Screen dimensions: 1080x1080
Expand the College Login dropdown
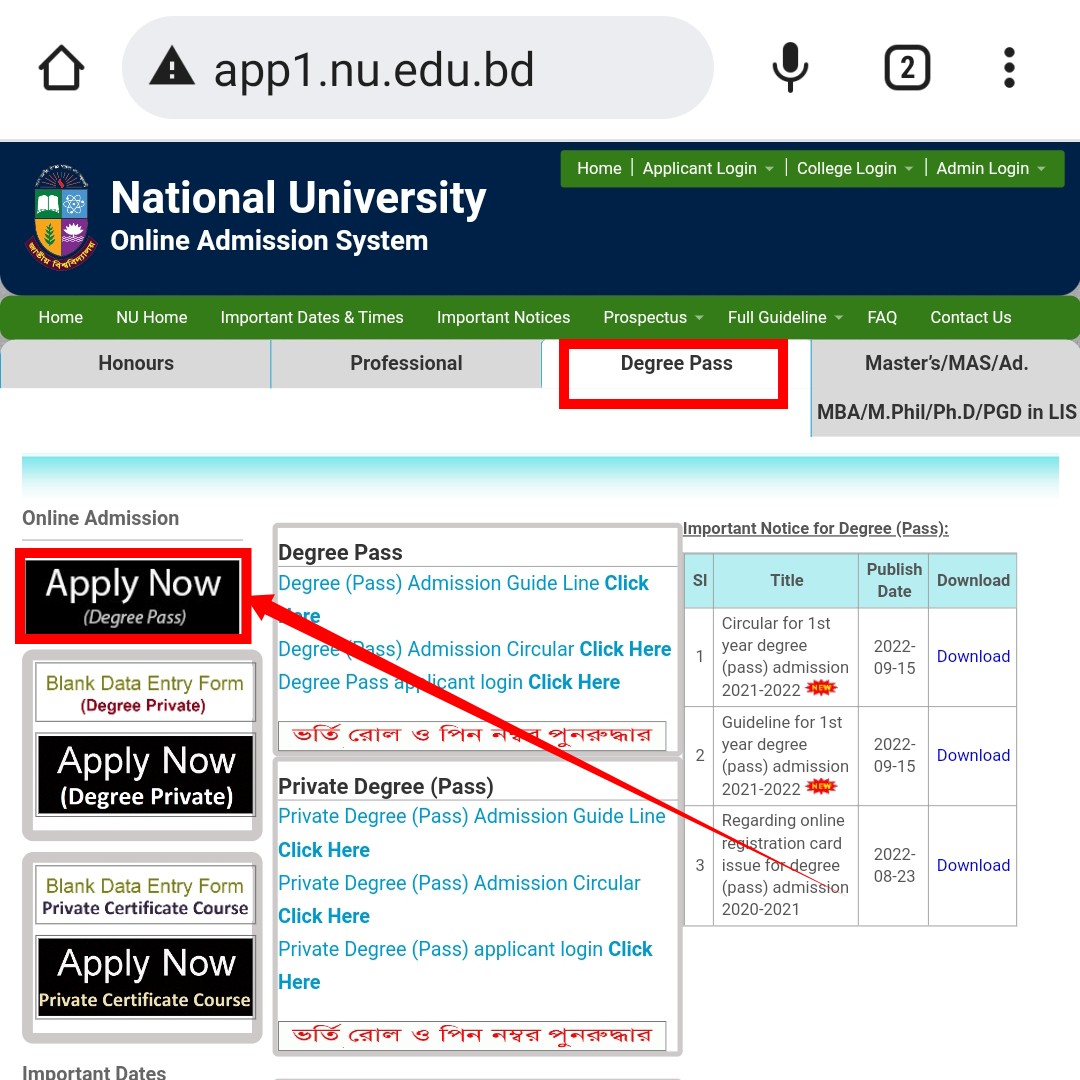854,168
